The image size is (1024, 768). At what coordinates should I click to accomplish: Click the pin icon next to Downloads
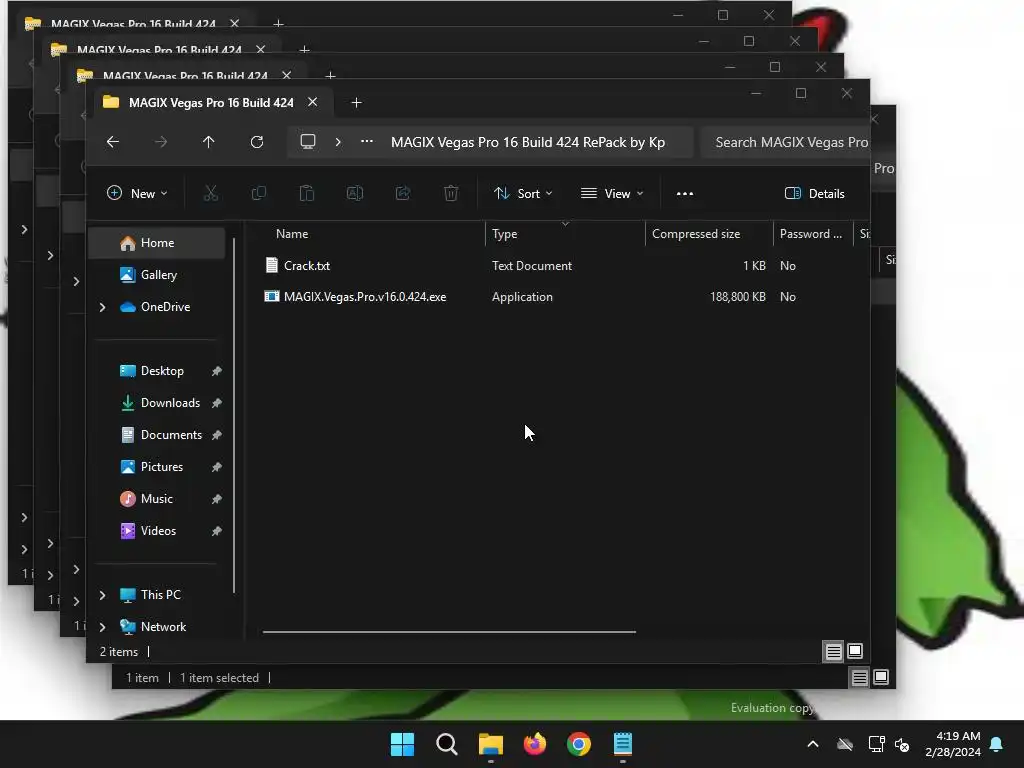click(x=217, y=403)
